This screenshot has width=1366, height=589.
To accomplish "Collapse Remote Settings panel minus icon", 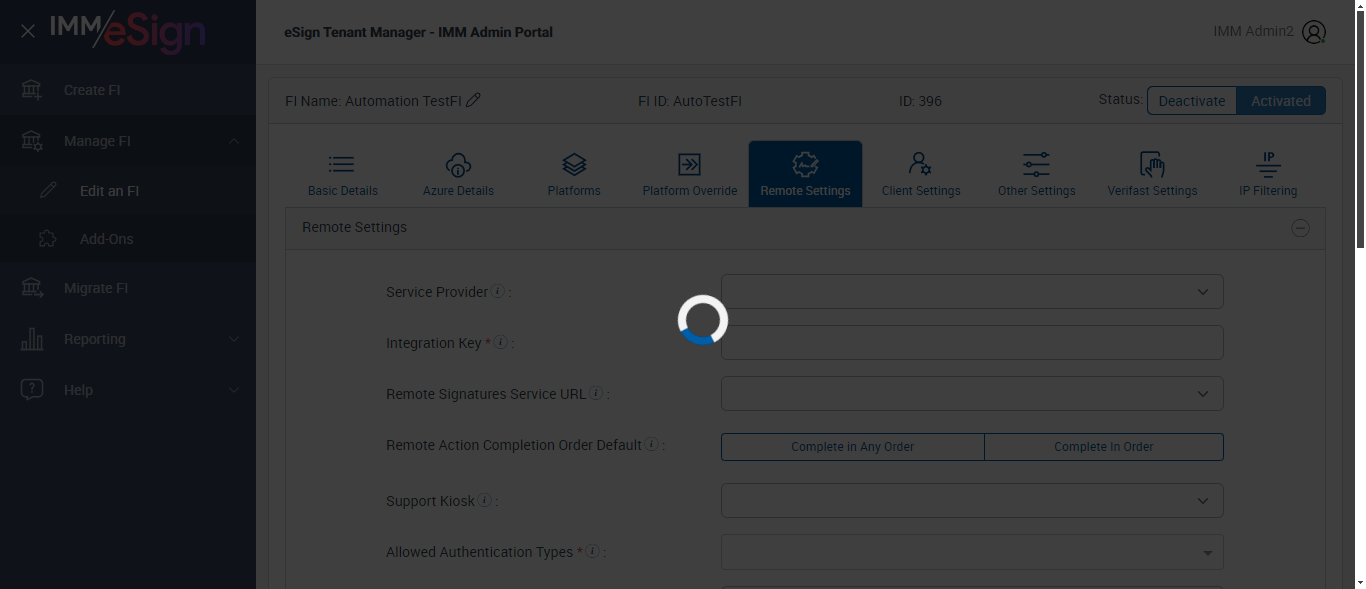I will tap(1300, 228).
